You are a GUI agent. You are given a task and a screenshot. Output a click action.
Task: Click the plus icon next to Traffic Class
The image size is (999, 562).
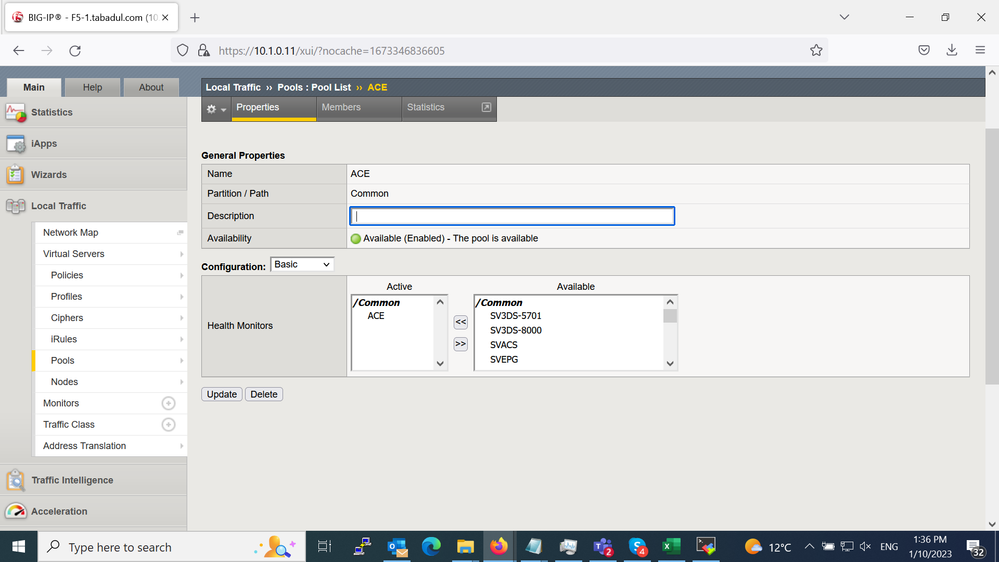pyautogui.click(x=168, y=425)
